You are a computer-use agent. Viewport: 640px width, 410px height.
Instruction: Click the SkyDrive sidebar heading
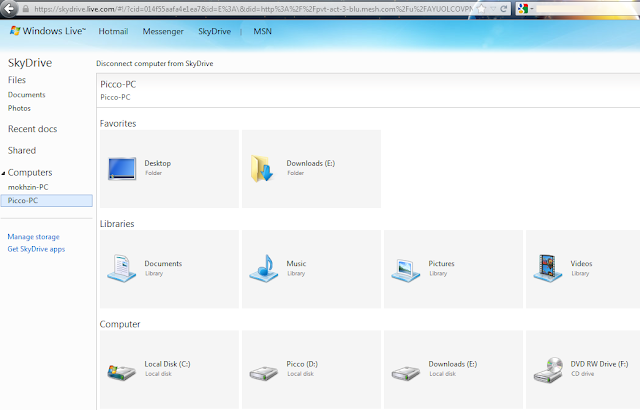pyautogui.click(x=30, y=63)
